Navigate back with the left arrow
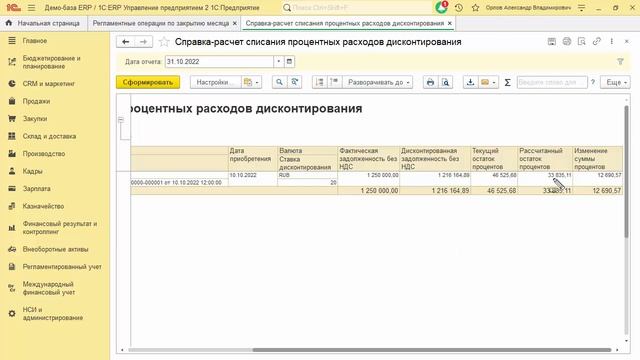Viewport: 640px width, 360px height. 126,42
